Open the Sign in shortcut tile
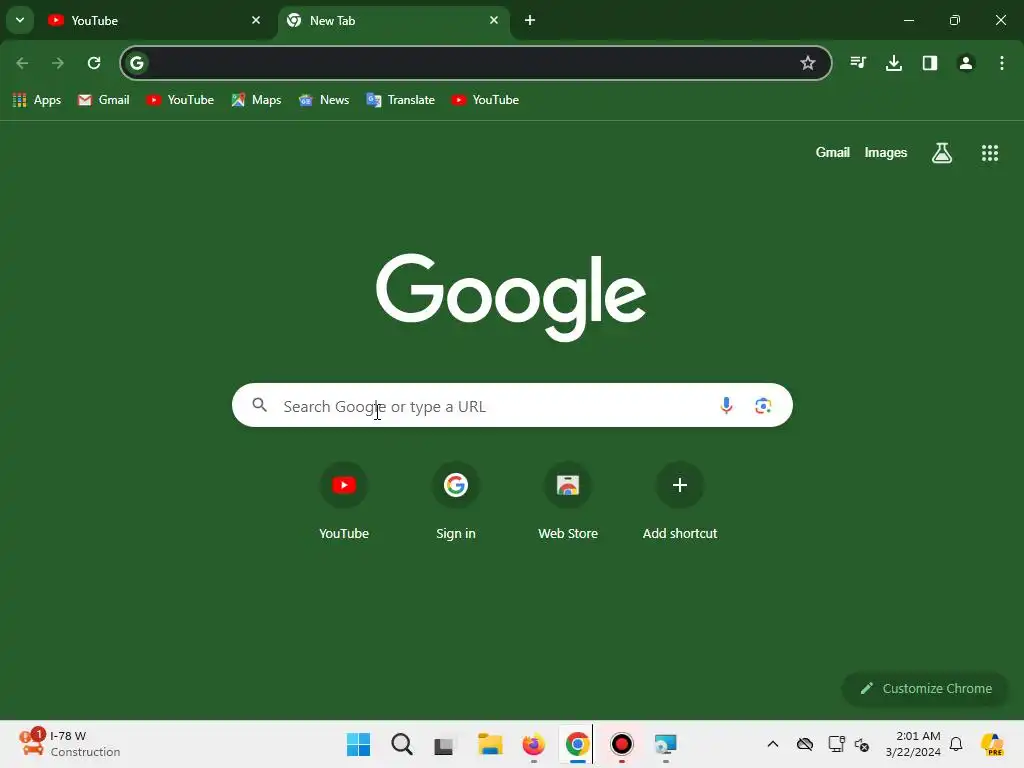The height and width of the screenshot is (768, 1024). coord(456,501)
